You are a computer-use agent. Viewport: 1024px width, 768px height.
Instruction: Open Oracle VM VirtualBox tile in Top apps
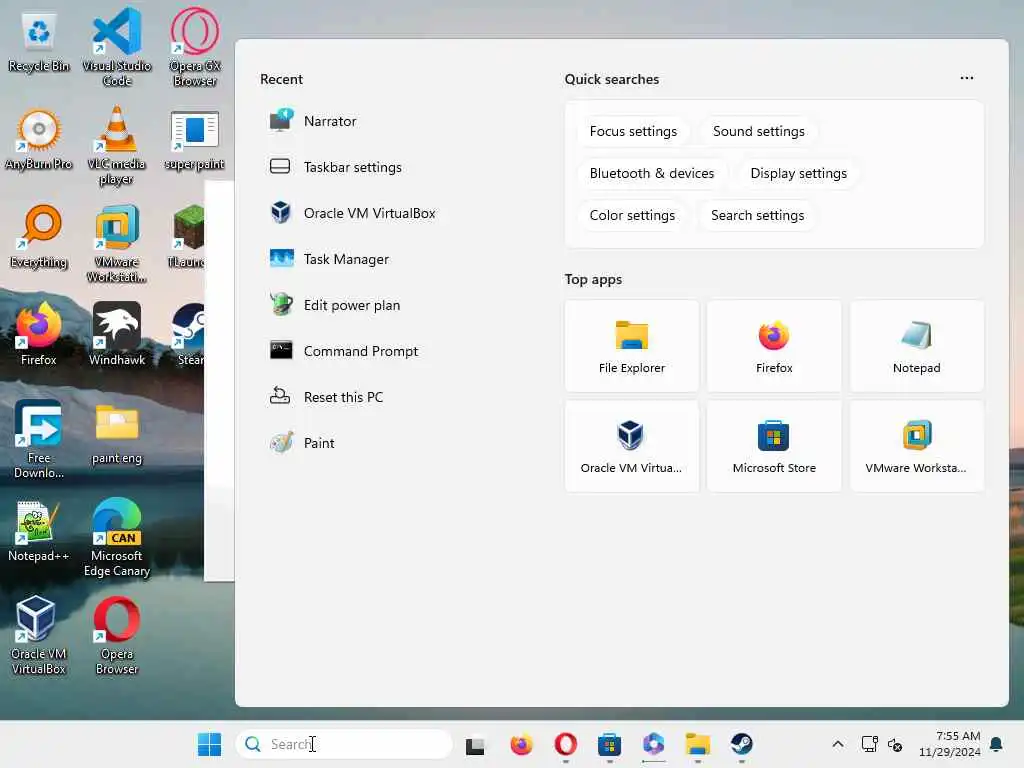click(x=632, y=446)
